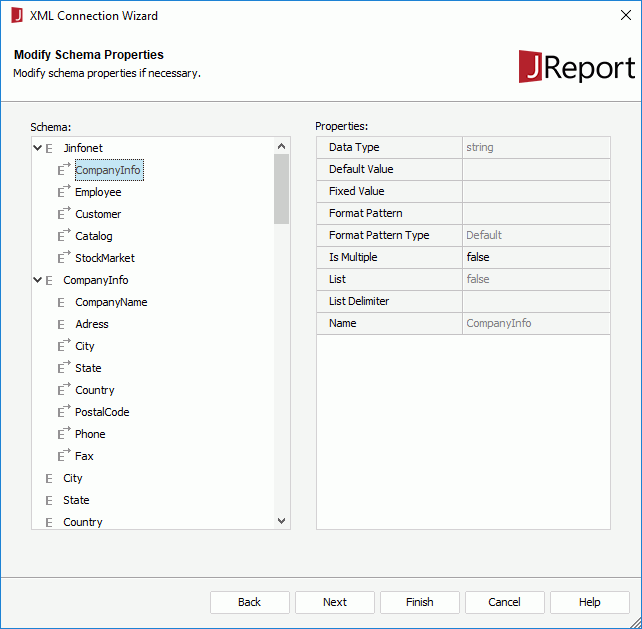
Task: Select the Employee tree item
Action: 98,192
